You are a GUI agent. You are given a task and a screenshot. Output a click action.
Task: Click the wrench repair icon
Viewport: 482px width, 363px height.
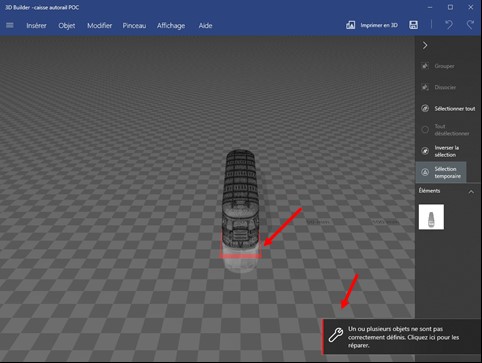[336, 335]
